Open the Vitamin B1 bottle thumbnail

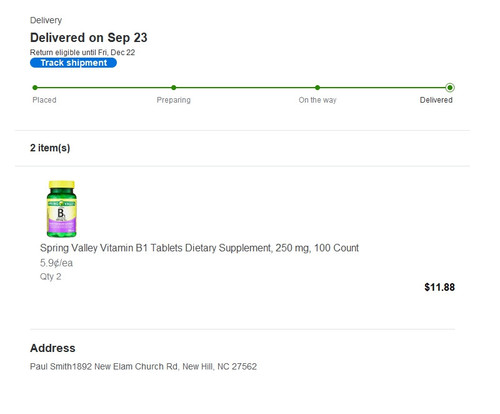(61, 209)
